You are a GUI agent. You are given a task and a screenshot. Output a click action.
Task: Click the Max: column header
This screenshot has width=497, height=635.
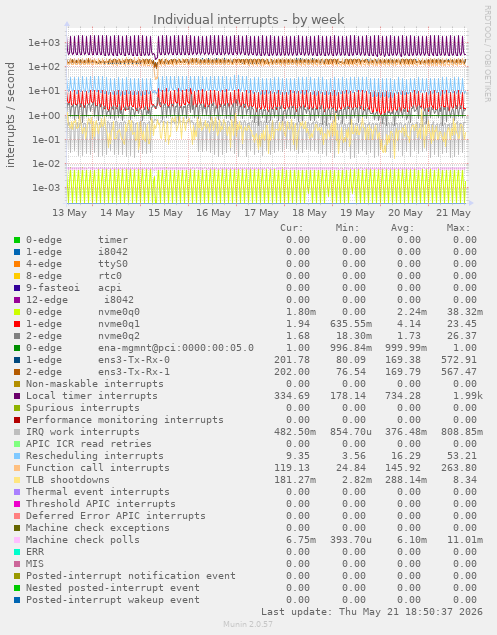[459, 228]
